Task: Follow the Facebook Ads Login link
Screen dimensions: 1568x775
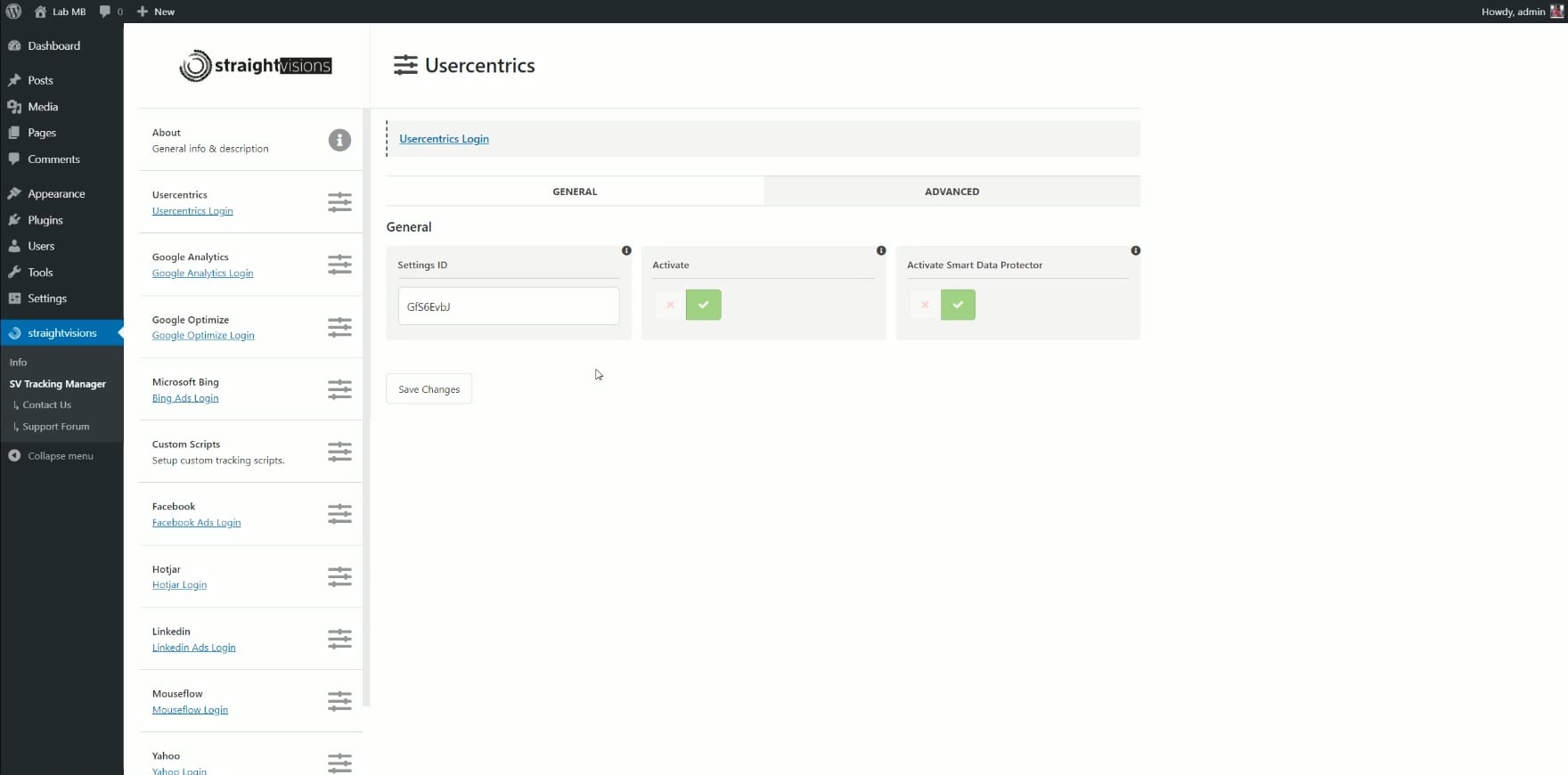Action: pyautogui.click(x=196, y=523)
